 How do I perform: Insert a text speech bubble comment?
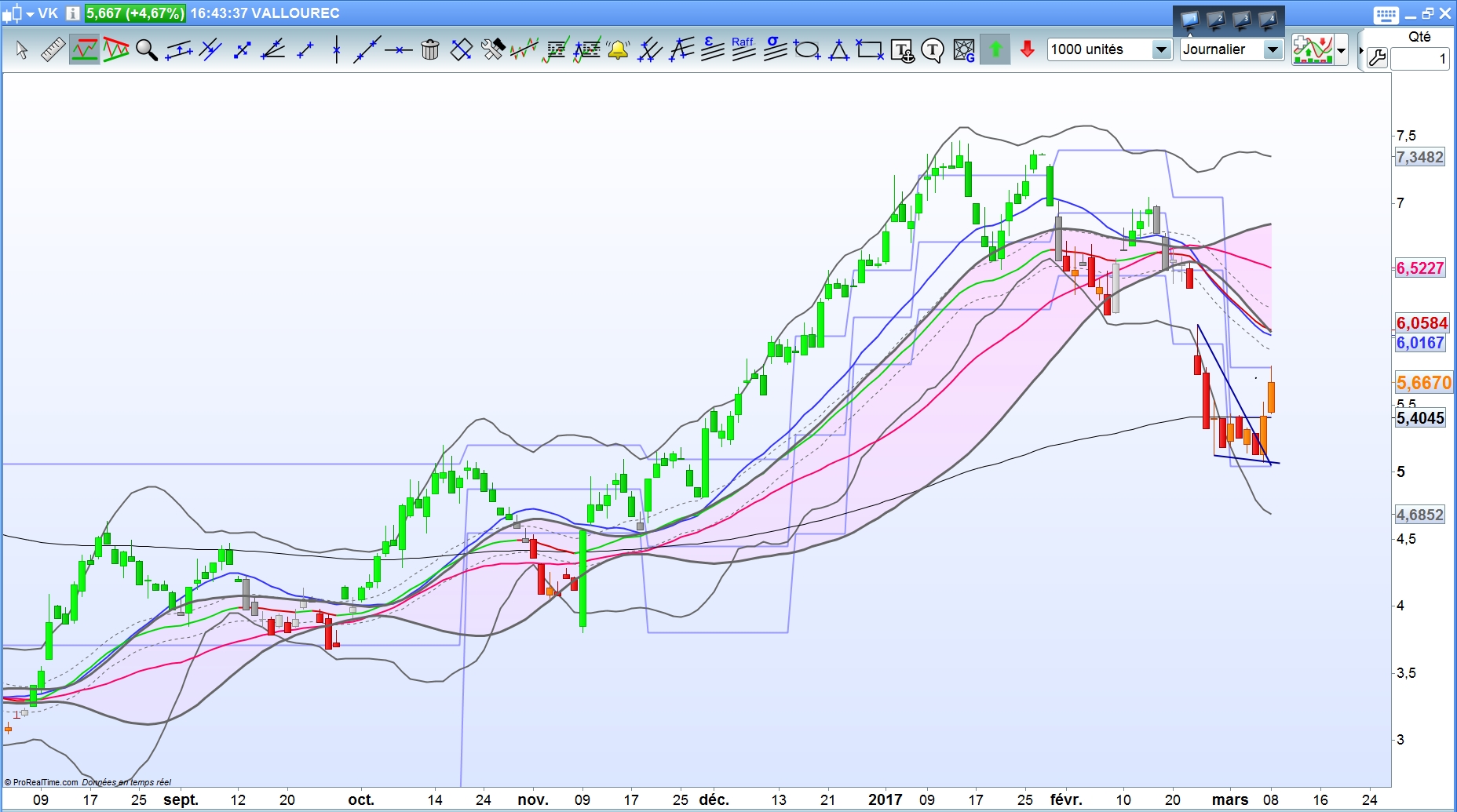coord(933,51)
